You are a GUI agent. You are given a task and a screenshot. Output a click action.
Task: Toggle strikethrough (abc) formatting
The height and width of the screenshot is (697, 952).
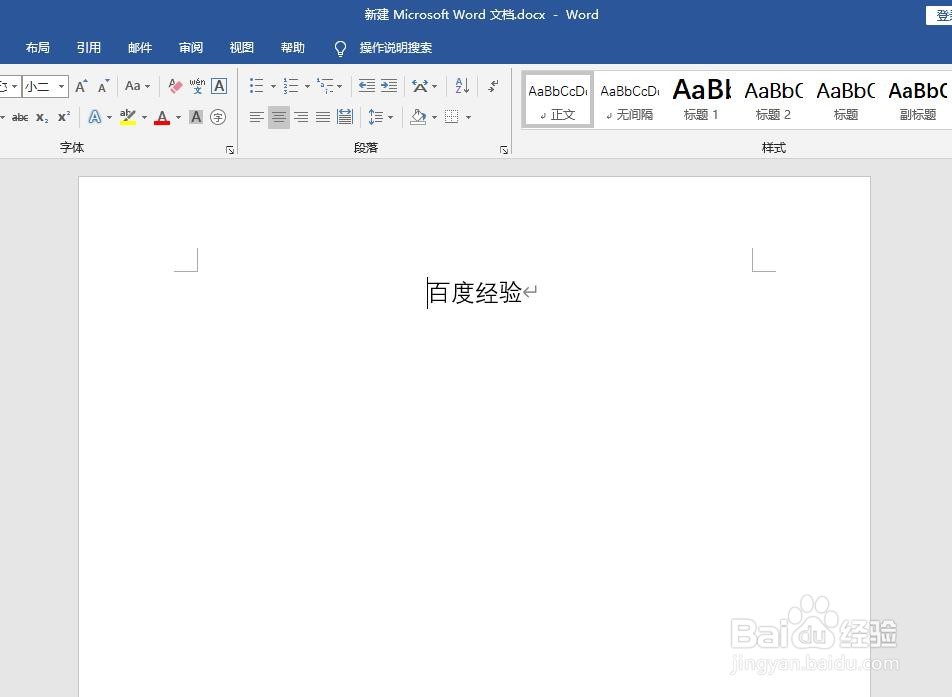point(20,117)
